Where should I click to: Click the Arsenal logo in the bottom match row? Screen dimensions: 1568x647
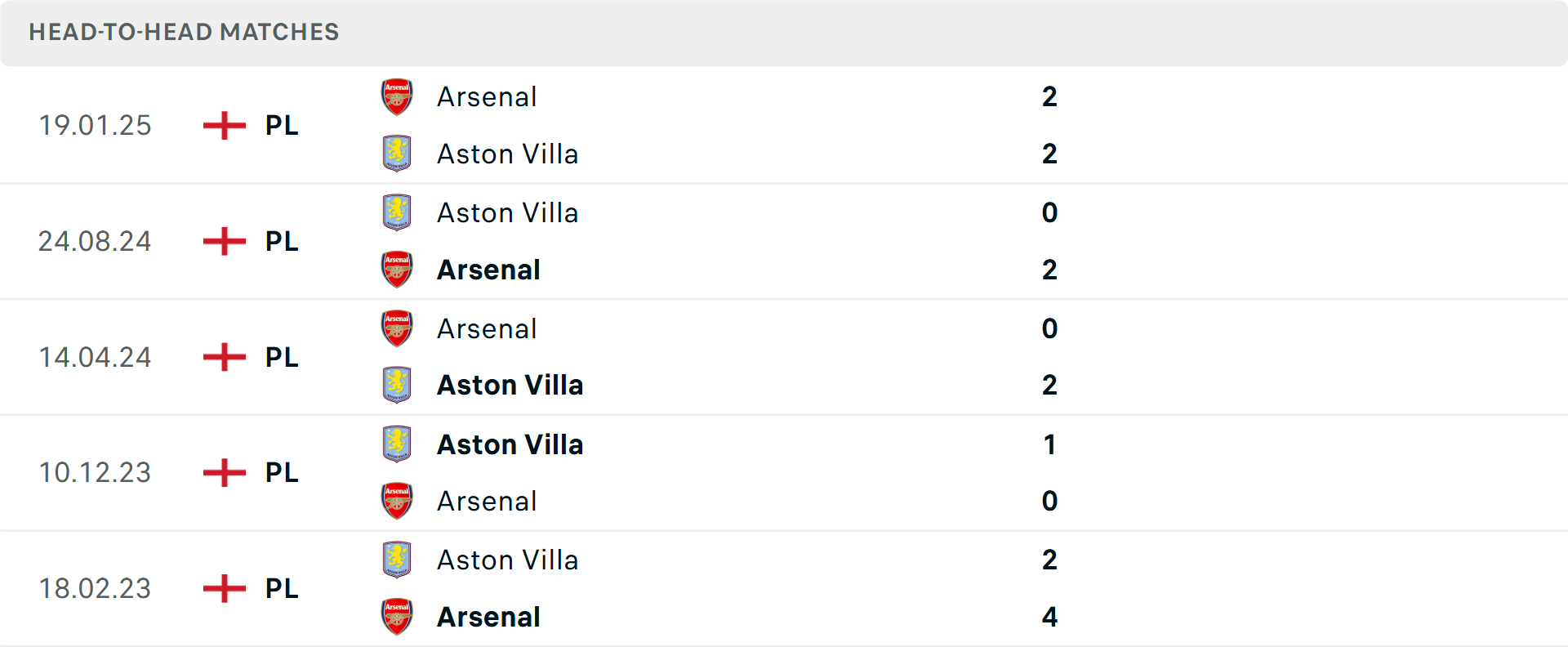coord(397,617)
